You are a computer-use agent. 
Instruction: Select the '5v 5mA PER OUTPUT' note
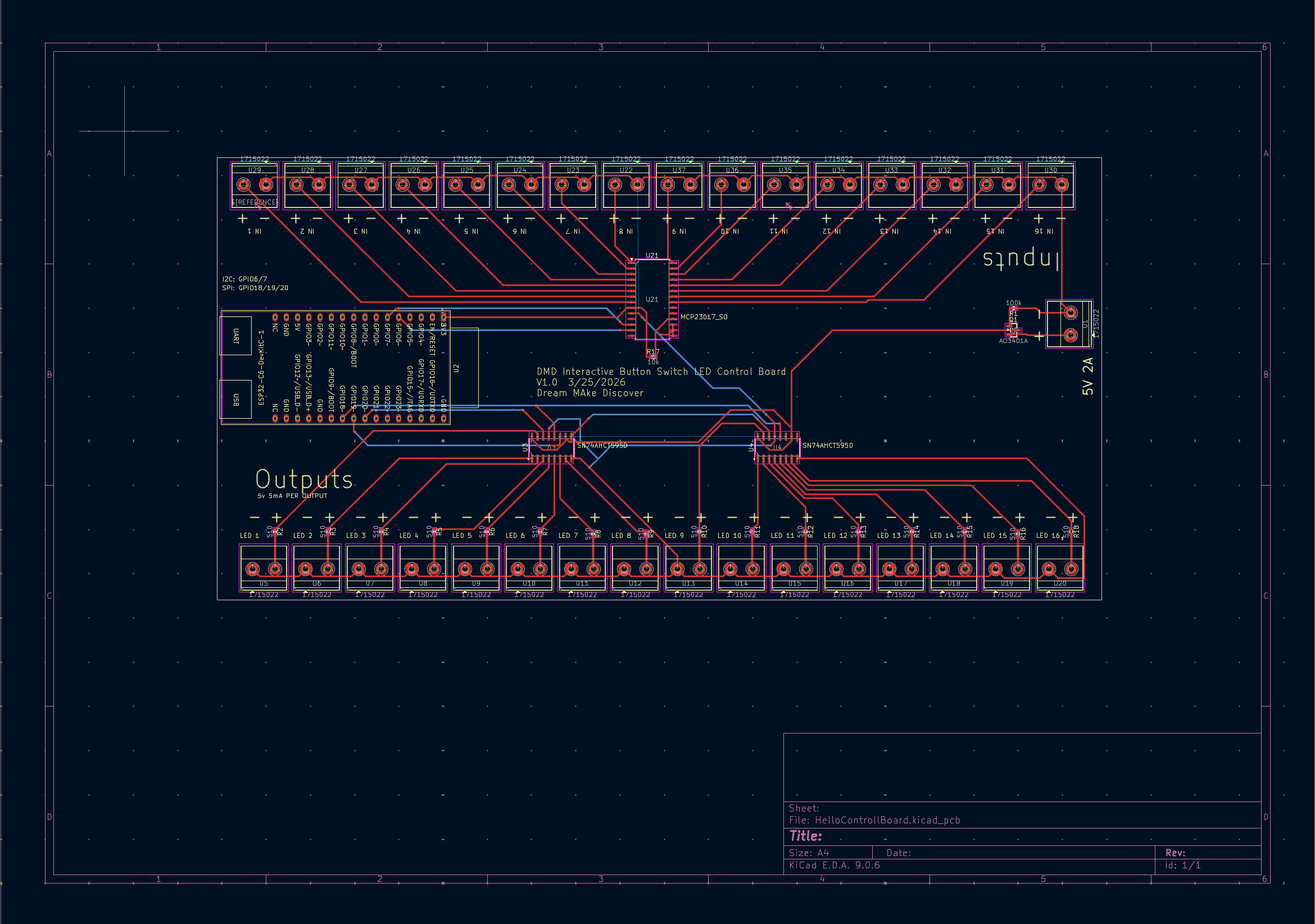[292, 496]
